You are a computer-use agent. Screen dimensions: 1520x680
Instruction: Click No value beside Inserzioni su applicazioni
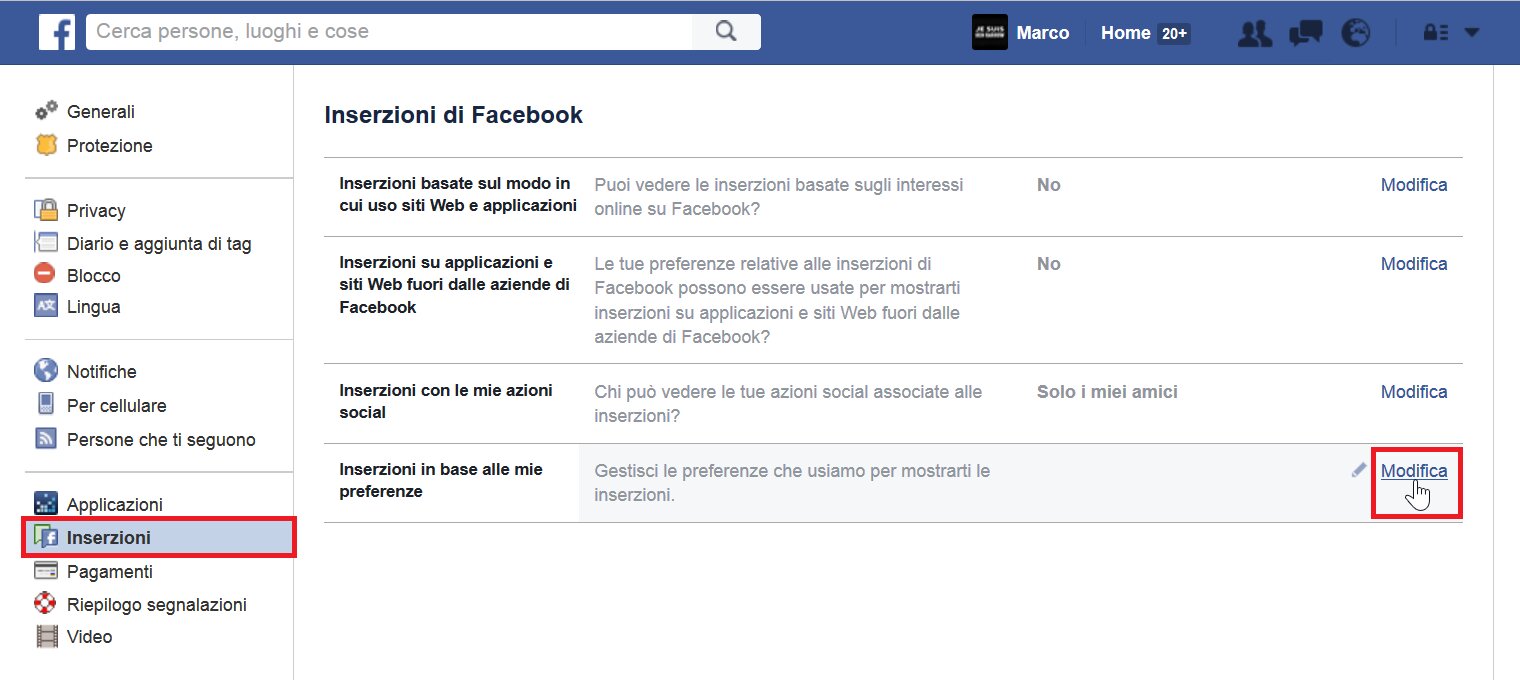(1048, 264)
